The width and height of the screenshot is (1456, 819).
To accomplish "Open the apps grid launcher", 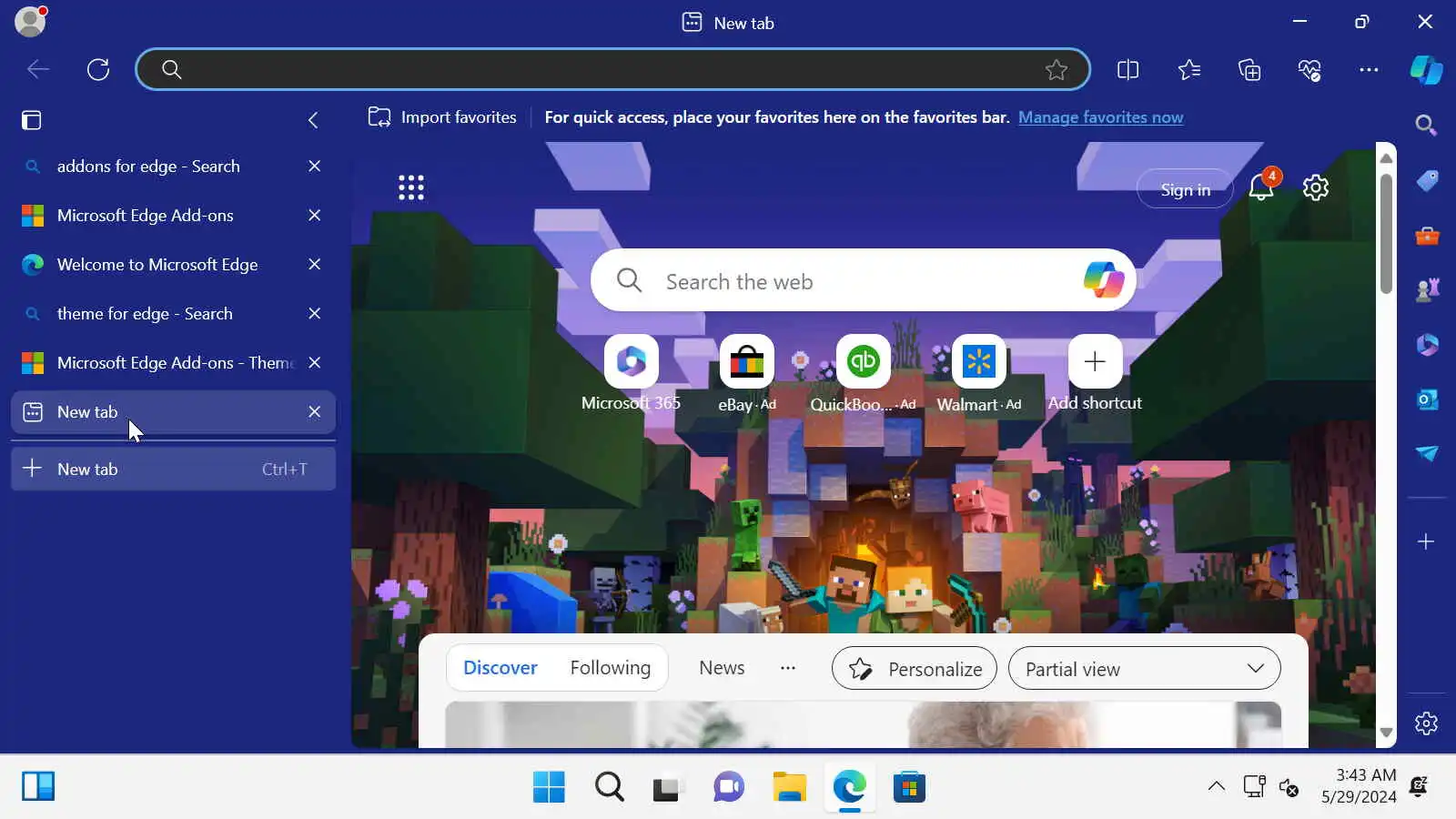I will [411, 187].
